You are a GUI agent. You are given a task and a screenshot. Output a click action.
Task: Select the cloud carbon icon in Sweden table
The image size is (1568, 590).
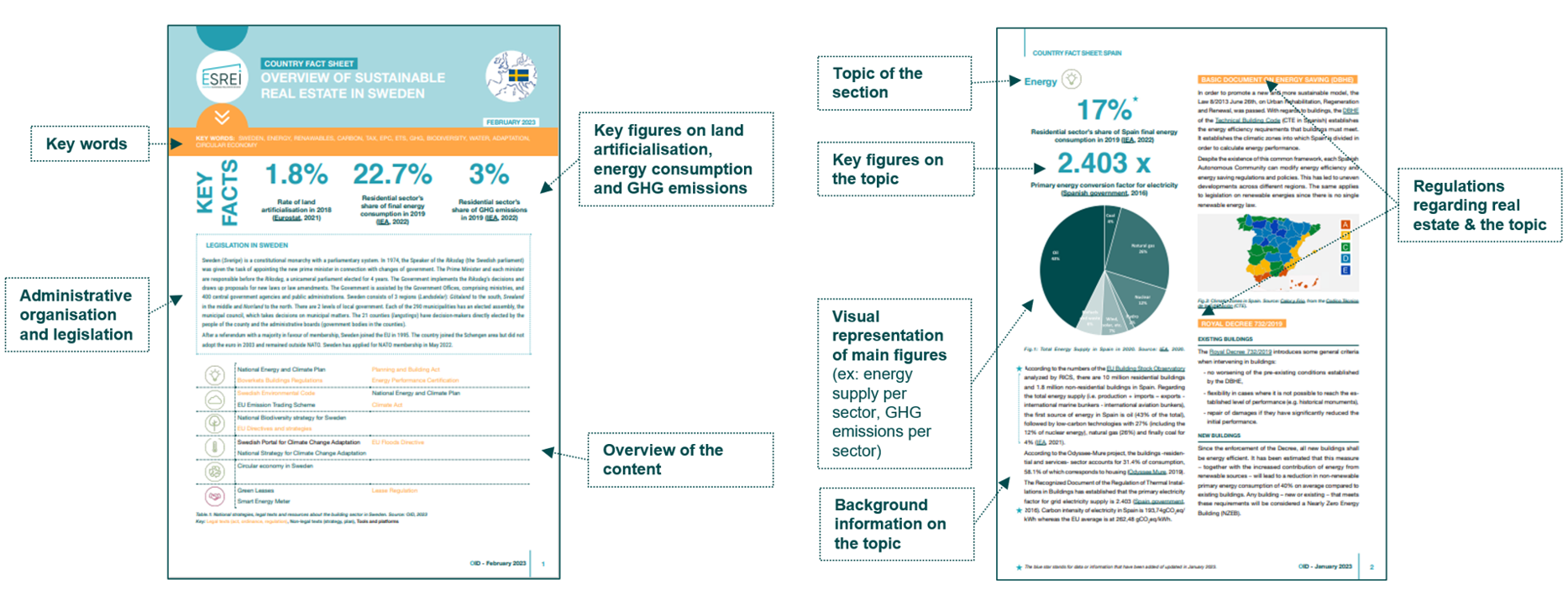pyautogui.click(x=215, y=399)
